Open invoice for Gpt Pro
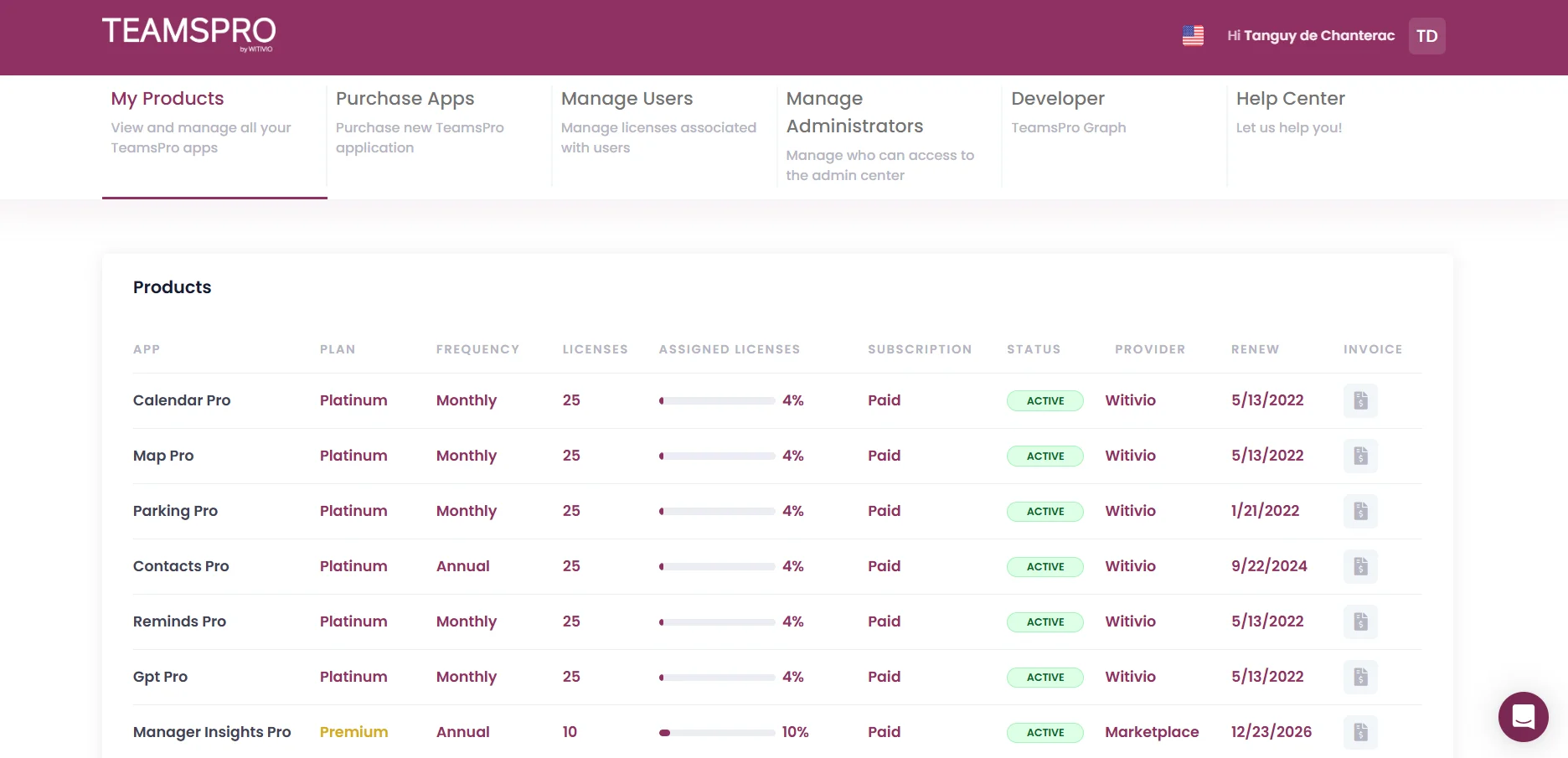 click(1360, 677)
